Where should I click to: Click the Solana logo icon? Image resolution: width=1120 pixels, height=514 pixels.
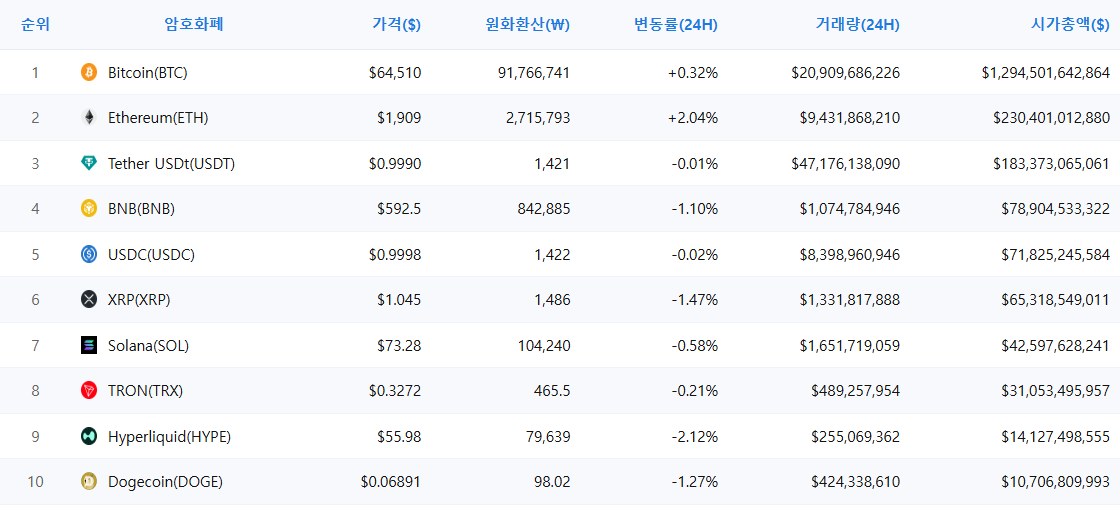[x=89, y=346]
